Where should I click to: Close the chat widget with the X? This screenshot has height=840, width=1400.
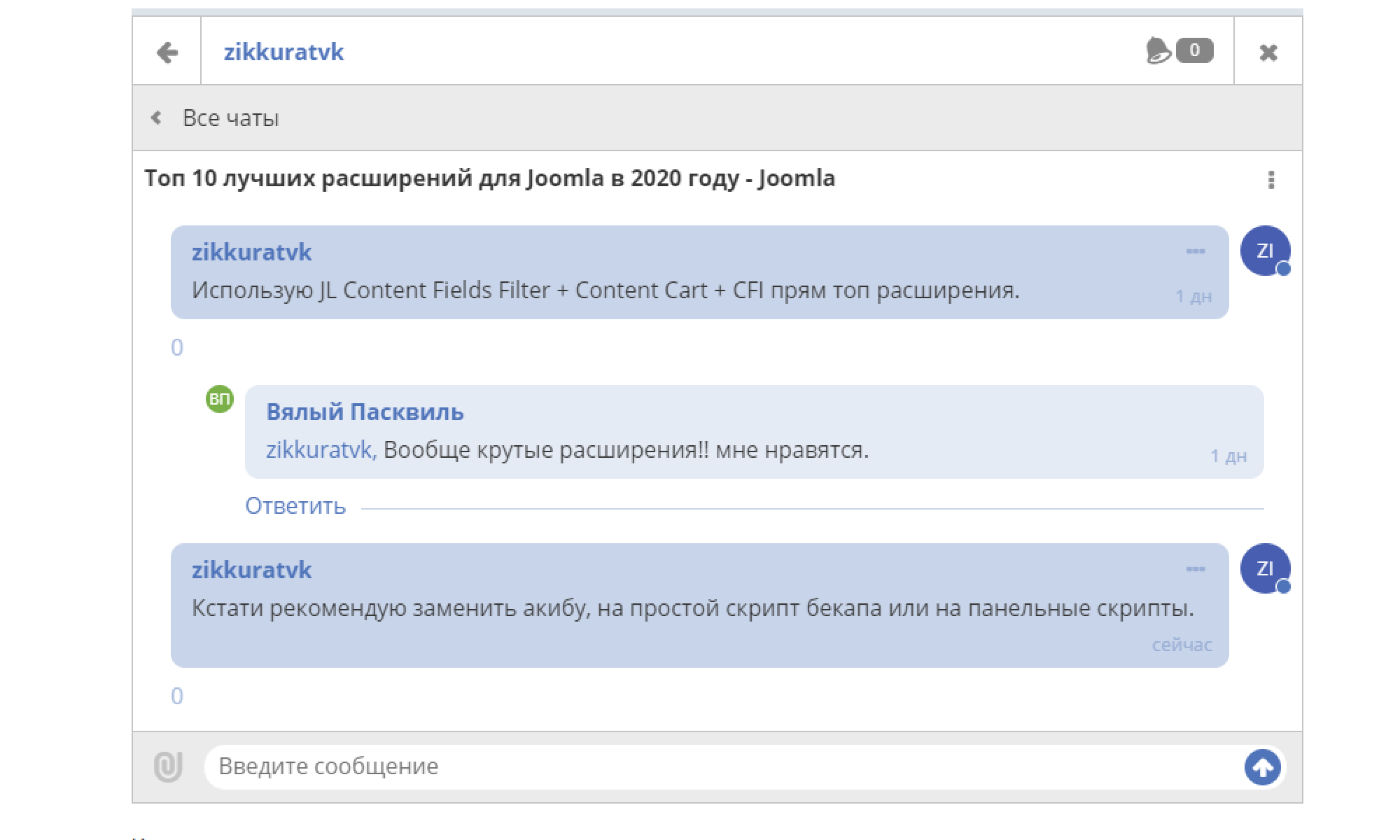(x=1268, y=52)
